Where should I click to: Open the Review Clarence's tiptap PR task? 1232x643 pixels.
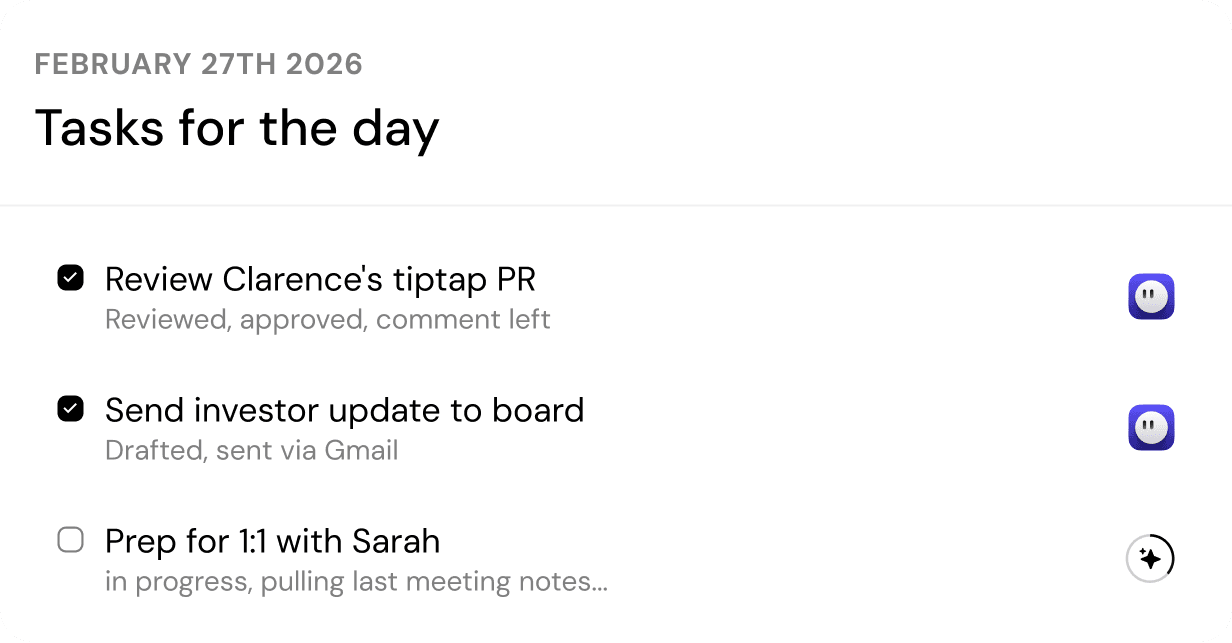[320, 280]
